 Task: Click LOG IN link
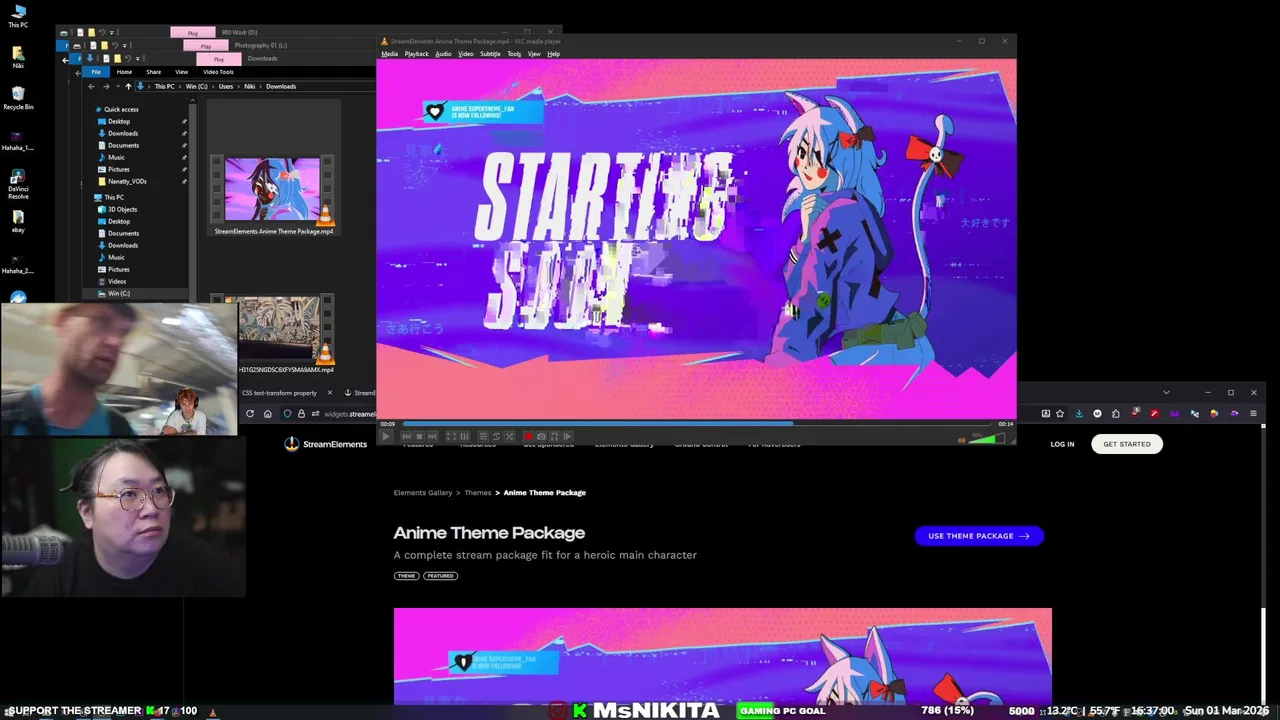point(1062,444)
